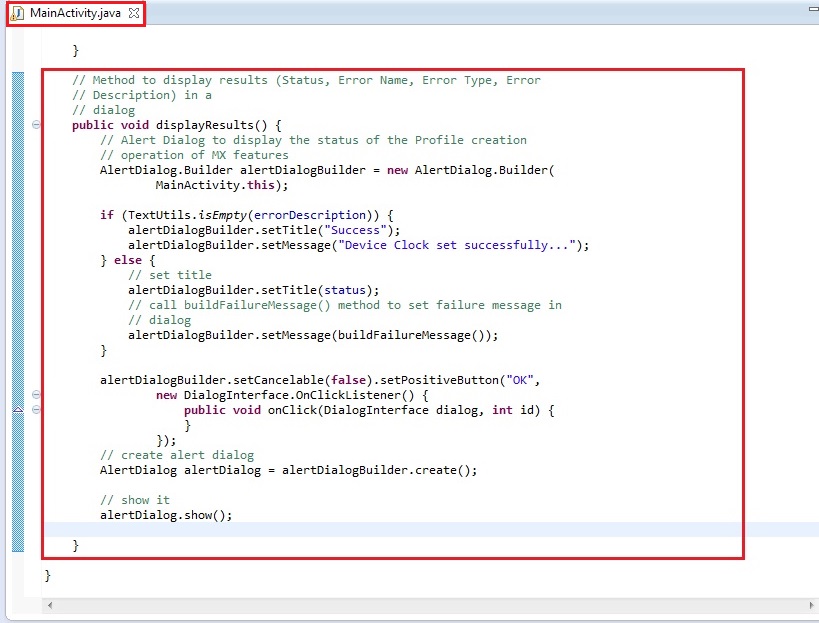Viewport: 819px width, 623px height.
Task: Collapse the new DialogInterface.OnClickListener block
Action: (x=37, y=395)
